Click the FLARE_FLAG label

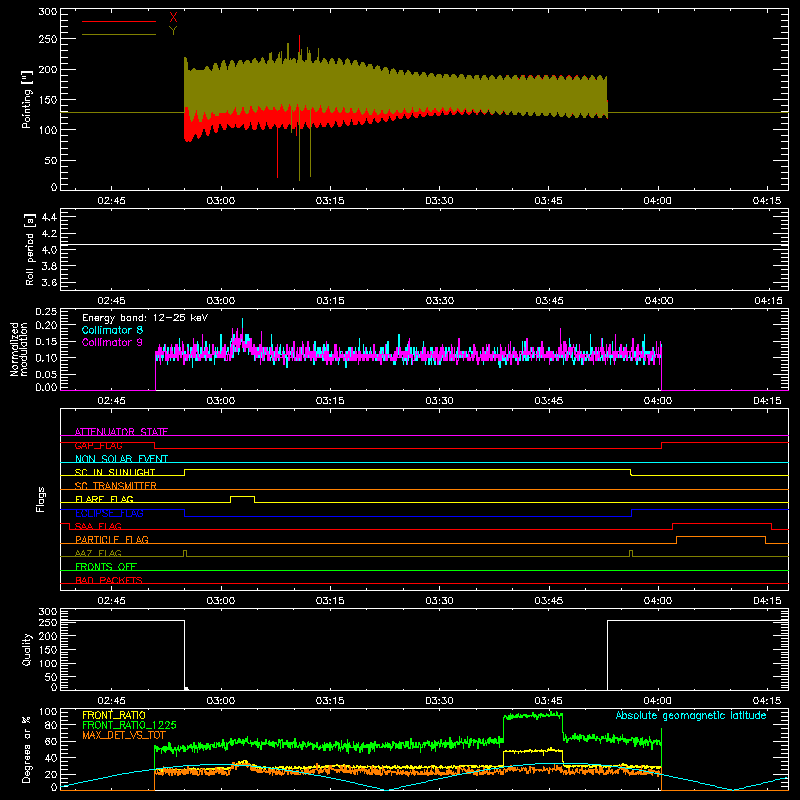tap(104, 499)
